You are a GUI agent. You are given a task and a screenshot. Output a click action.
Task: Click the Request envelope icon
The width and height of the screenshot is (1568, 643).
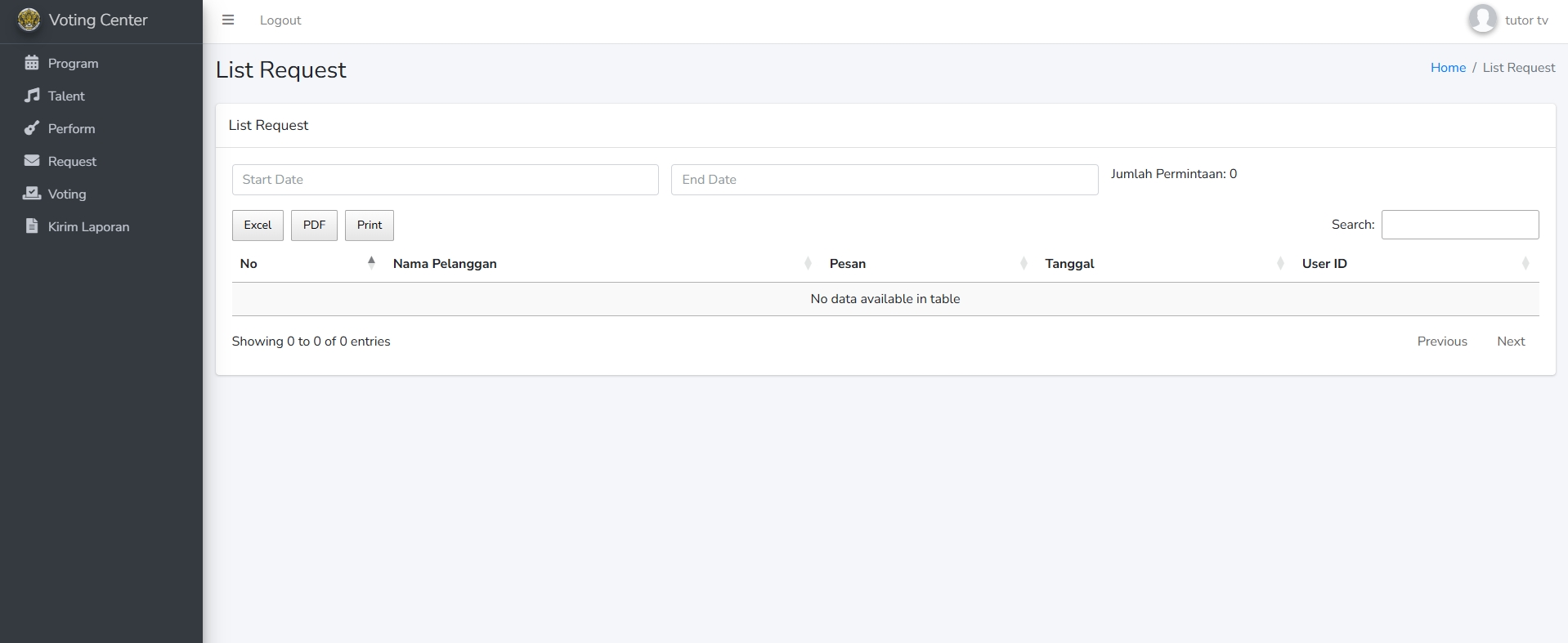click(x=32, y=161)
